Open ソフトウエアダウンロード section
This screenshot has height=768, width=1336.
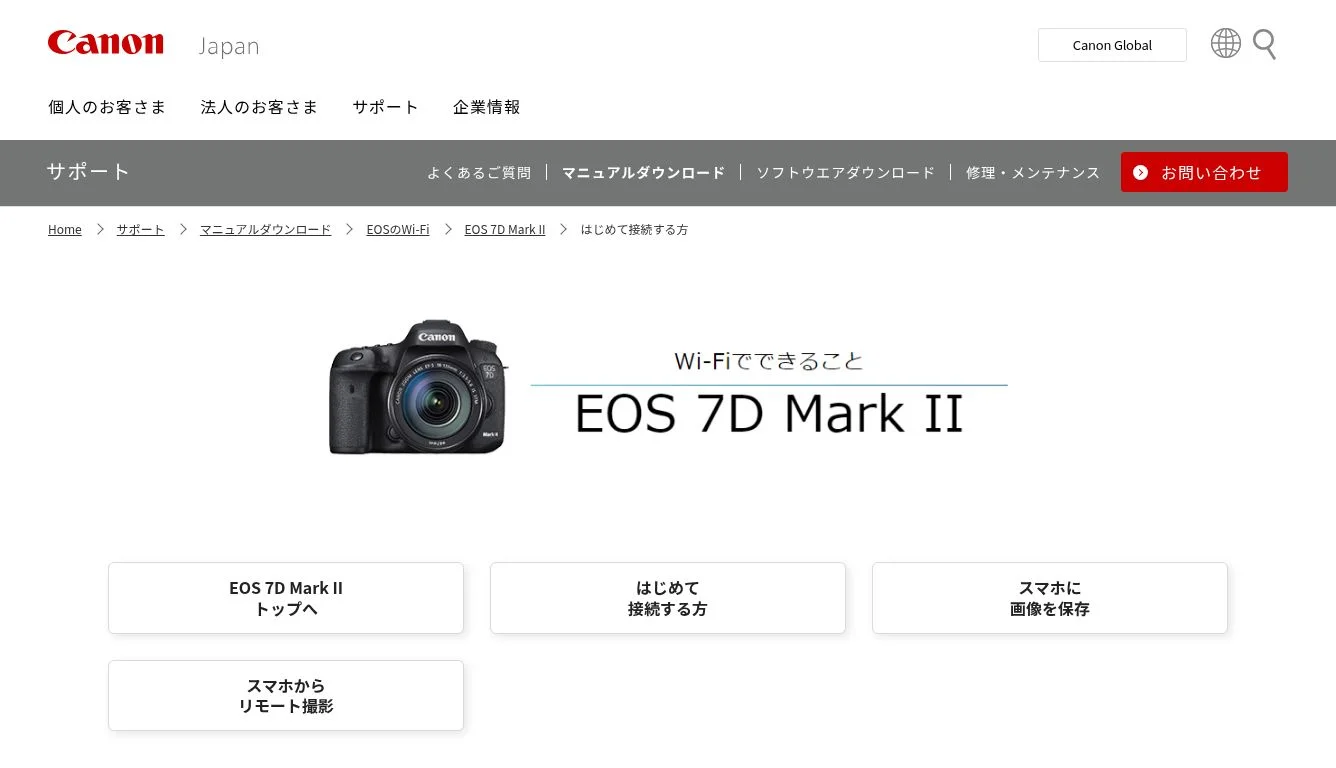[845, 173]
